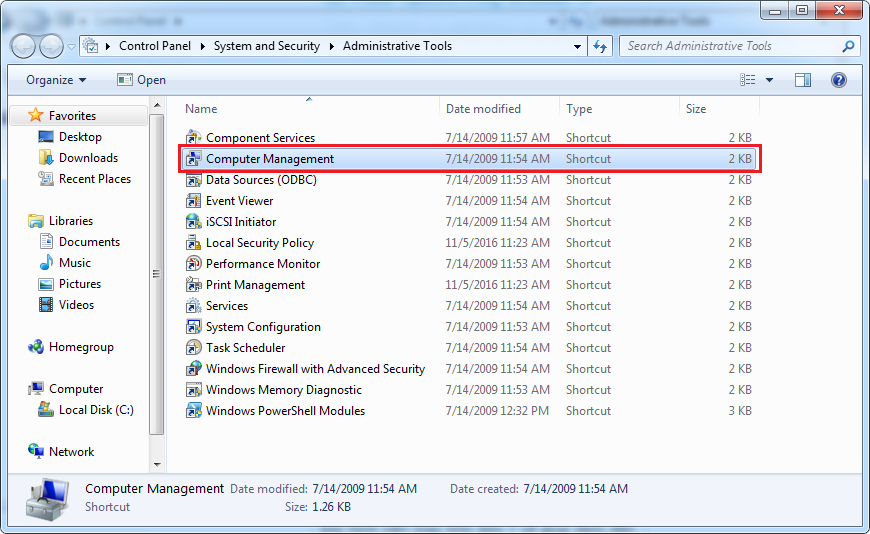Select the Services gear icon
Viewport: 870px width, 534px height.
(x=194, y=306)
